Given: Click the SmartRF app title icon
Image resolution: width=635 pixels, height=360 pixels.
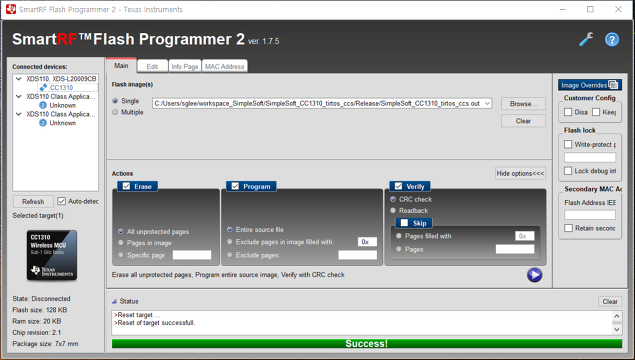Looking at the screenshot, I should (x=11, y=9).
